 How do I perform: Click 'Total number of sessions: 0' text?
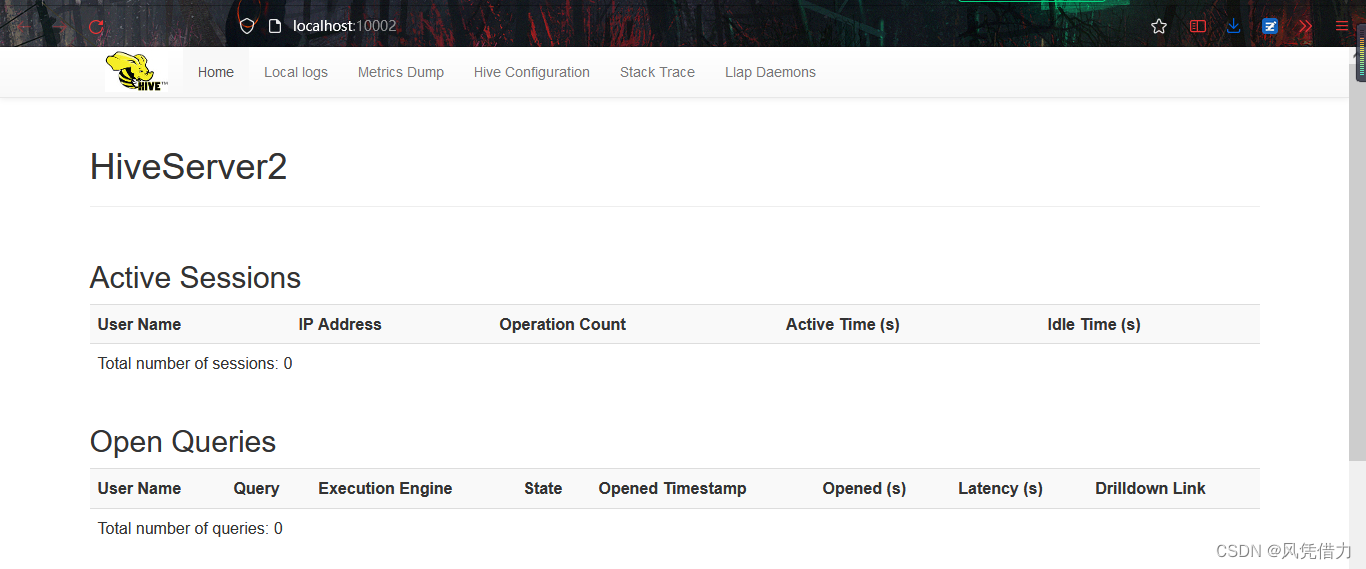point(195,363)
